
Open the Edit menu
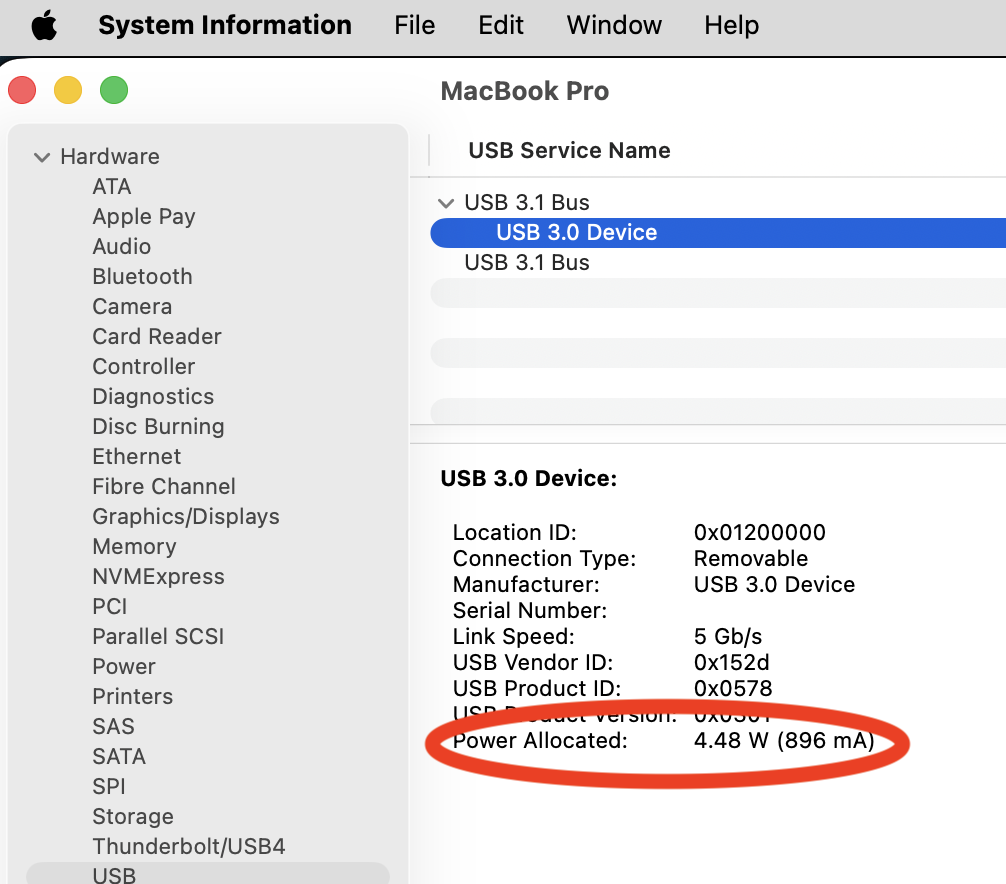click(x=500, y=25)
